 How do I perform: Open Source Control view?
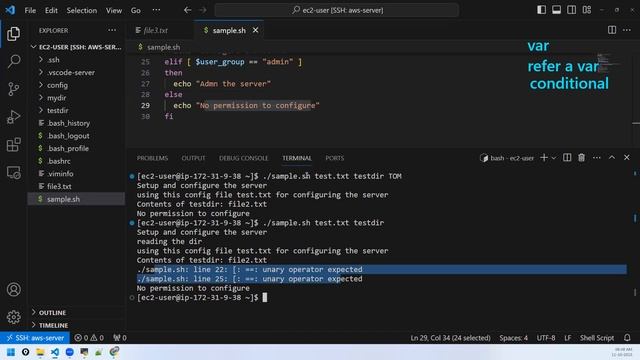13,89
